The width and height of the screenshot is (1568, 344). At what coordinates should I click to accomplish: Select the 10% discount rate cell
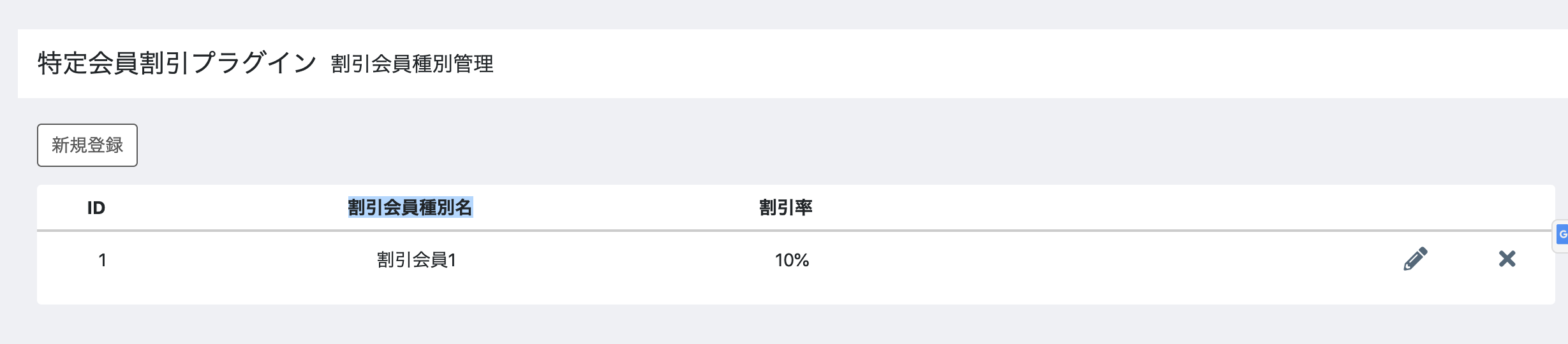(792, 260)
